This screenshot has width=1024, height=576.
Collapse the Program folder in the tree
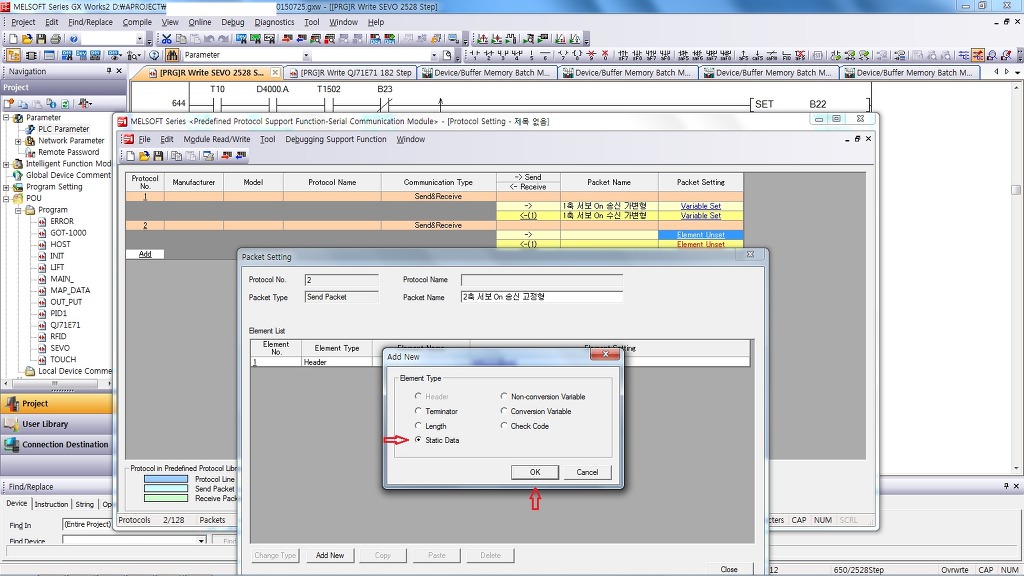click(x=18, y=210)
